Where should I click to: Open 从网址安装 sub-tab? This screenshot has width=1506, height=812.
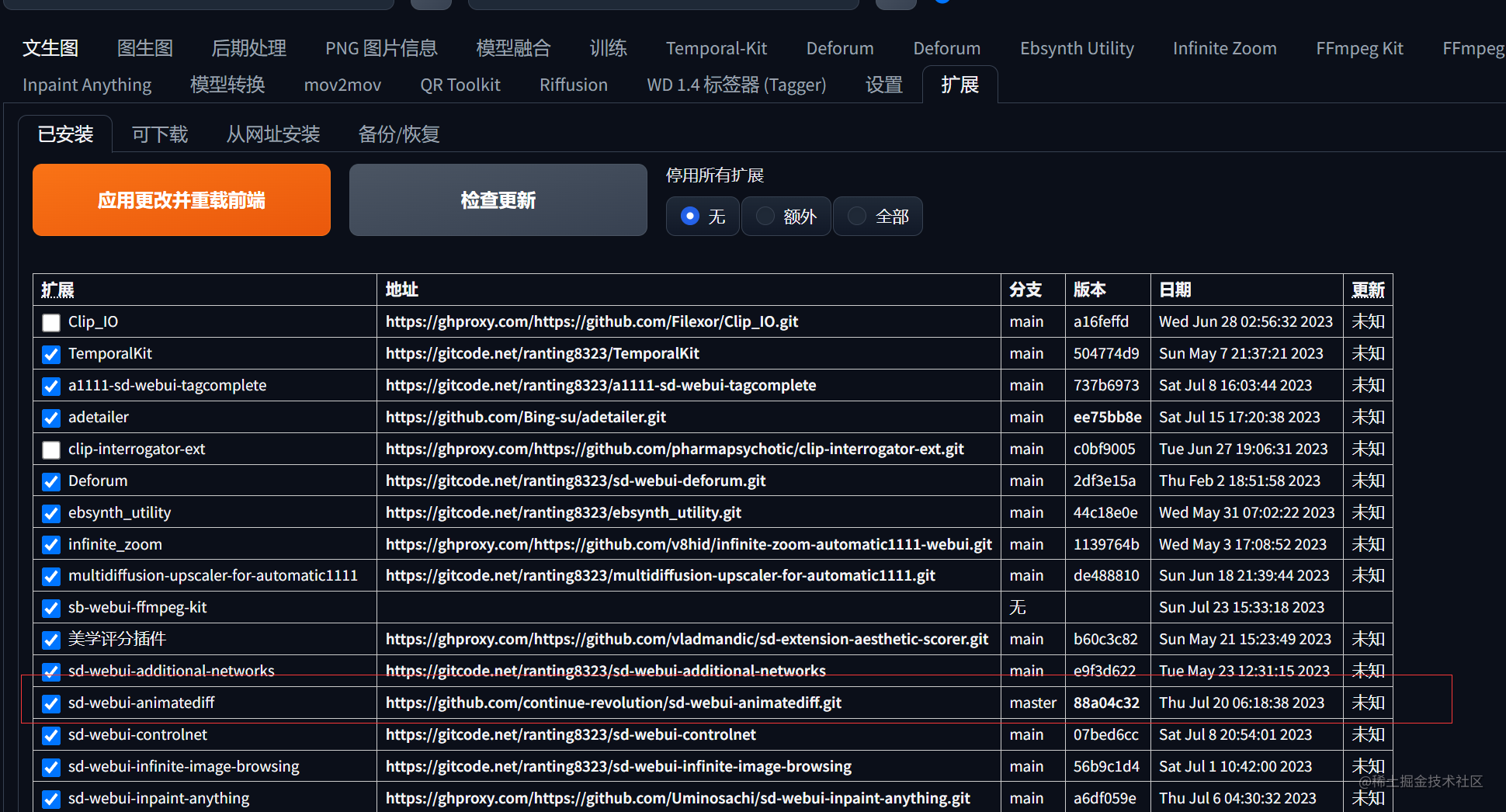coord(273,134)
